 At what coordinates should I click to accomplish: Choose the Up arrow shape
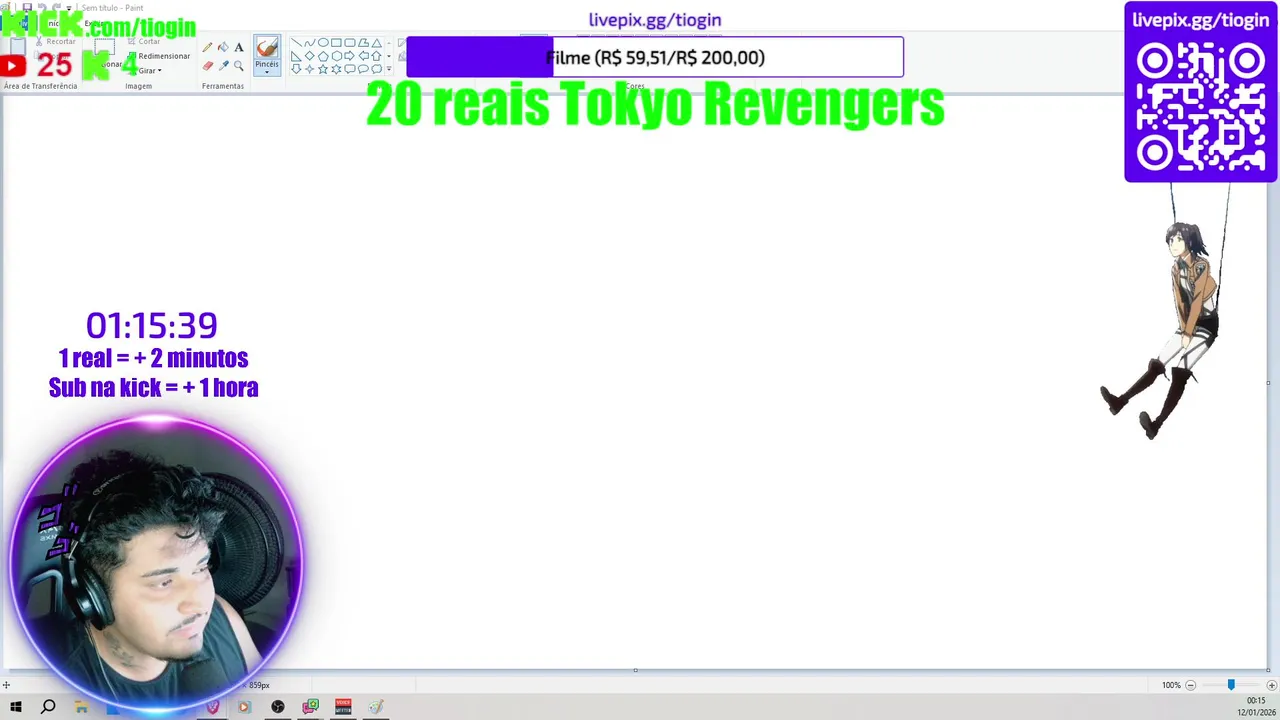click(377, 56)
